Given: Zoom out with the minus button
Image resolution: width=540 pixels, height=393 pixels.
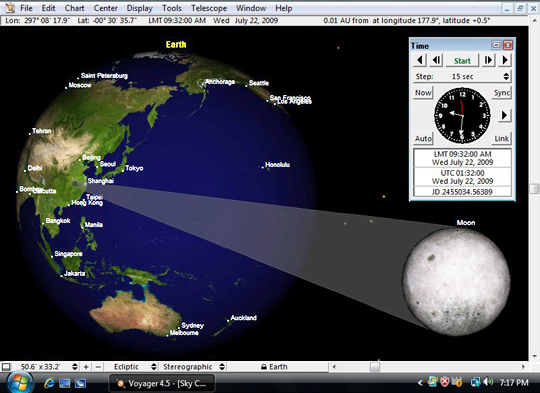Looking at the screenshot, I should tap(98, 367).
